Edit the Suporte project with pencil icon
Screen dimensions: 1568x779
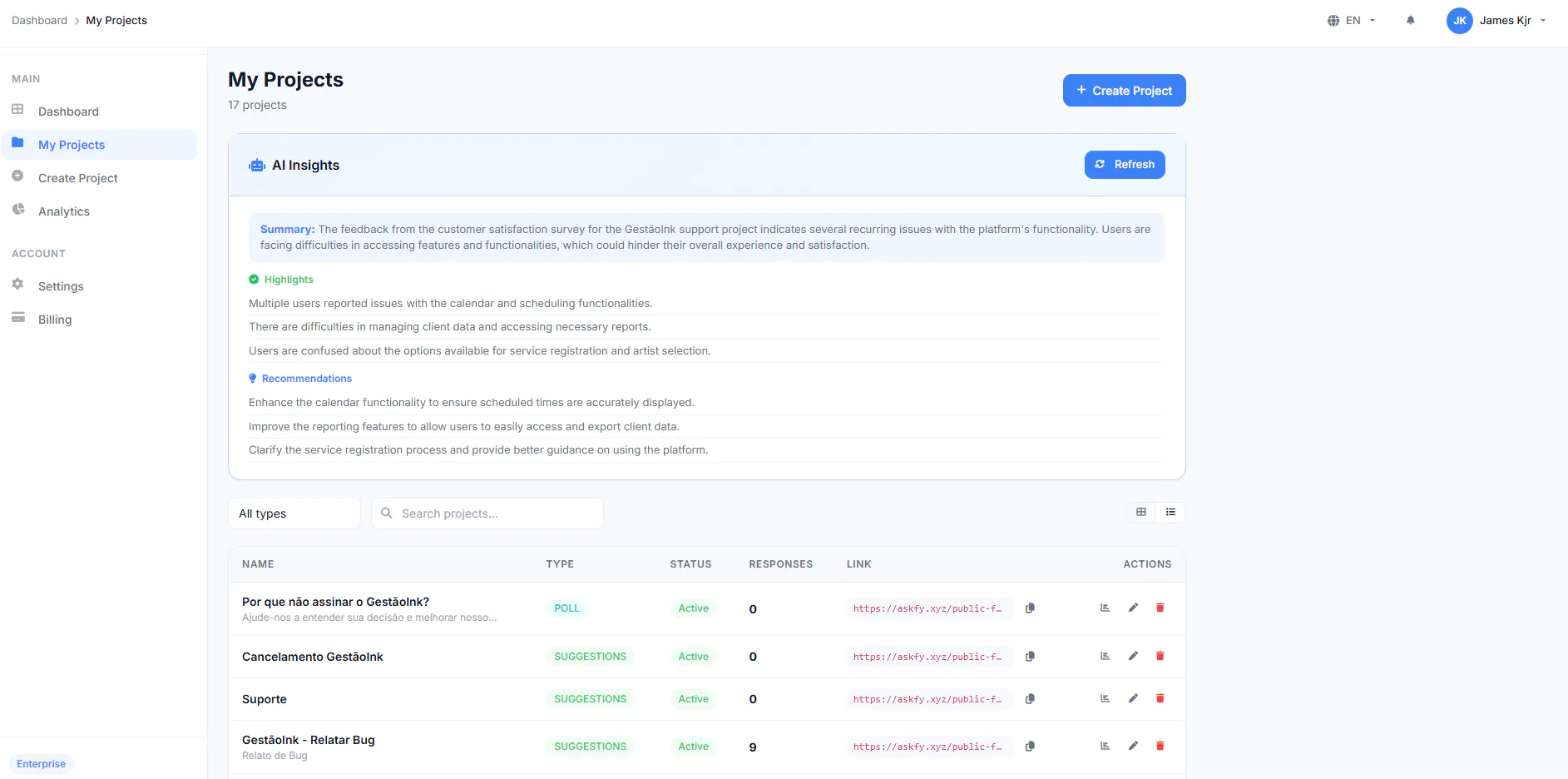coord(1133,698)
